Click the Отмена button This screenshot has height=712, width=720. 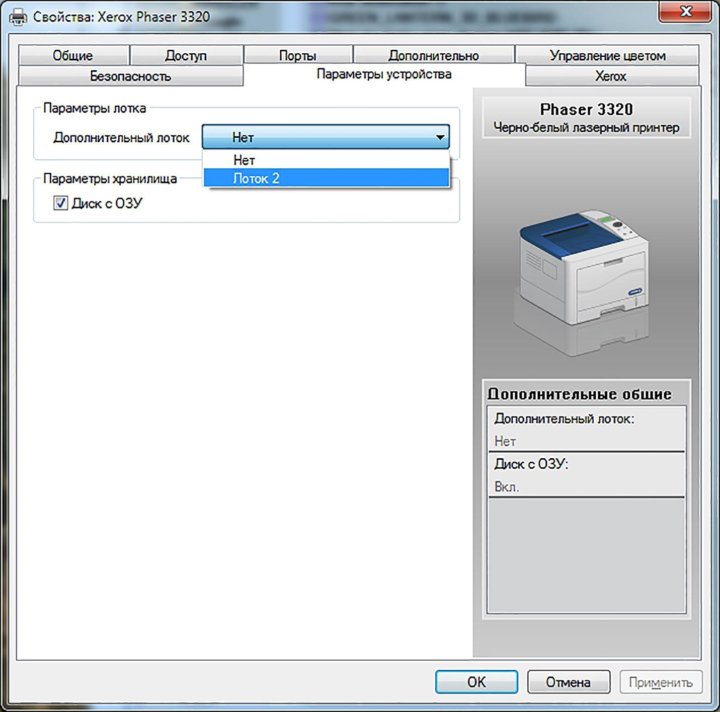tap(568, 683)
